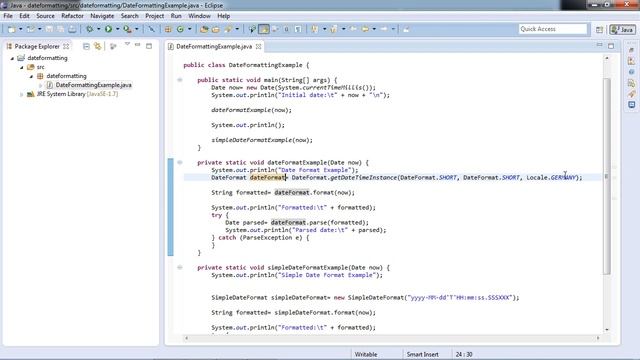640x360 pixels.
Task: Open the Refactor menu
Action: (x=72, y=16)
